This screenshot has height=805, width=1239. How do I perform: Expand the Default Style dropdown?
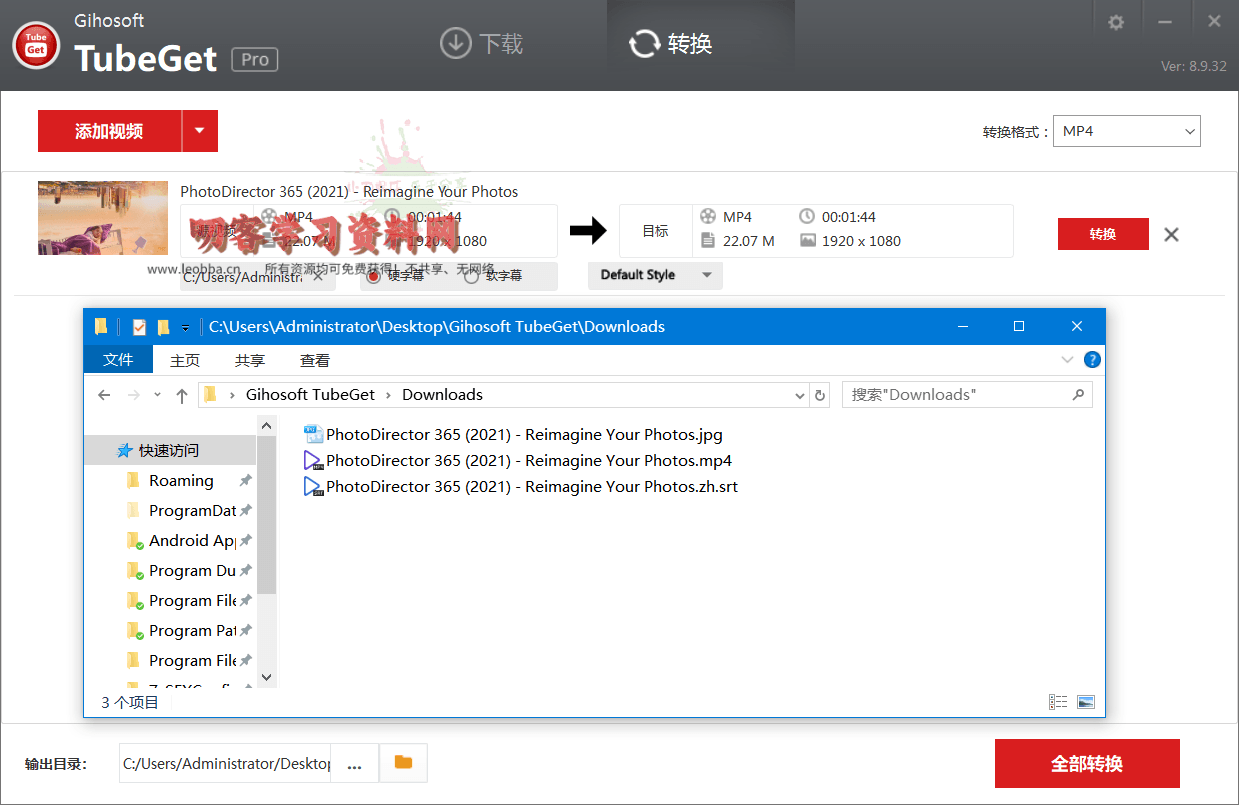(655, 275)
